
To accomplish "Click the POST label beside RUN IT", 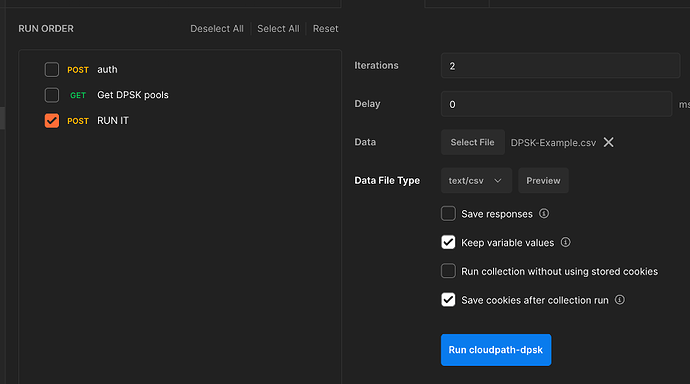I will [78, 121].
